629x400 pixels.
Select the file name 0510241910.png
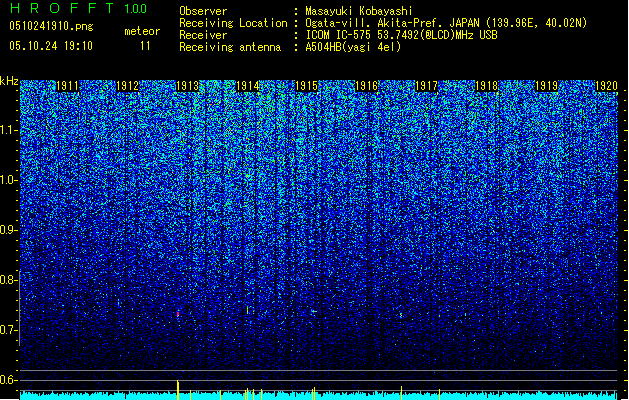pyautogui.click(x=51, y=26)
